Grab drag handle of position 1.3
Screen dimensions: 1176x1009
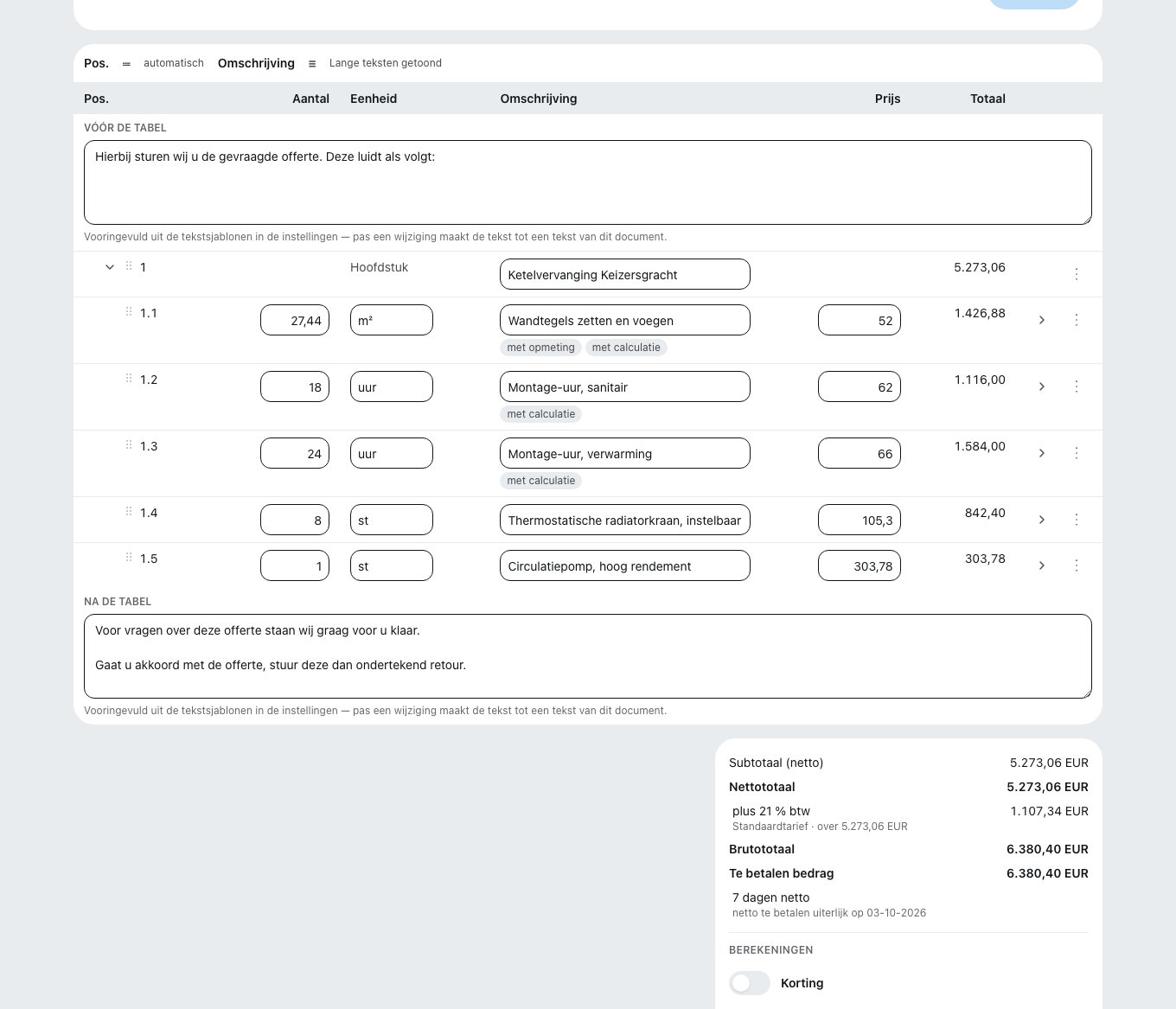tap(129, 445)
